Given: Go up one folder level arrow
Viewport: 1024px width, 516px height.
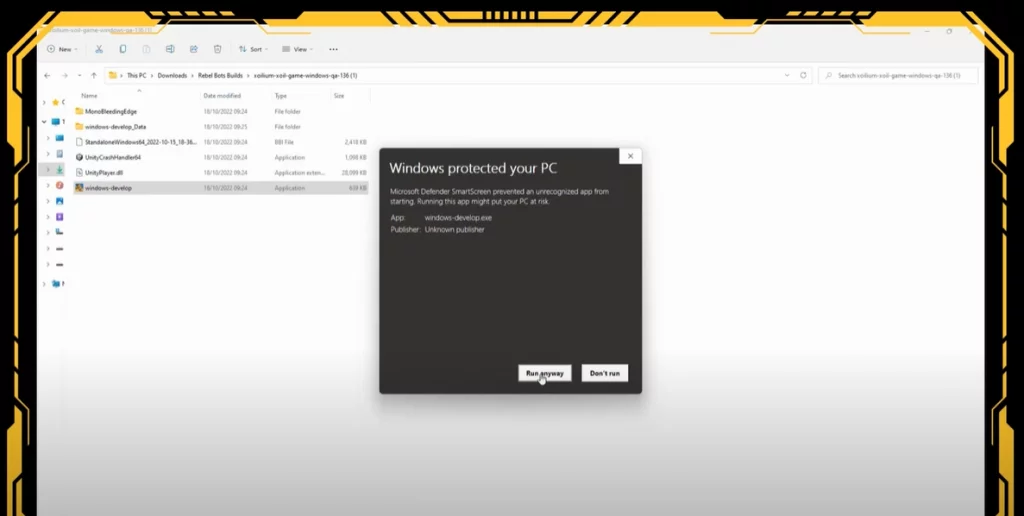Looking at the screenshot, I should (94, 76).
